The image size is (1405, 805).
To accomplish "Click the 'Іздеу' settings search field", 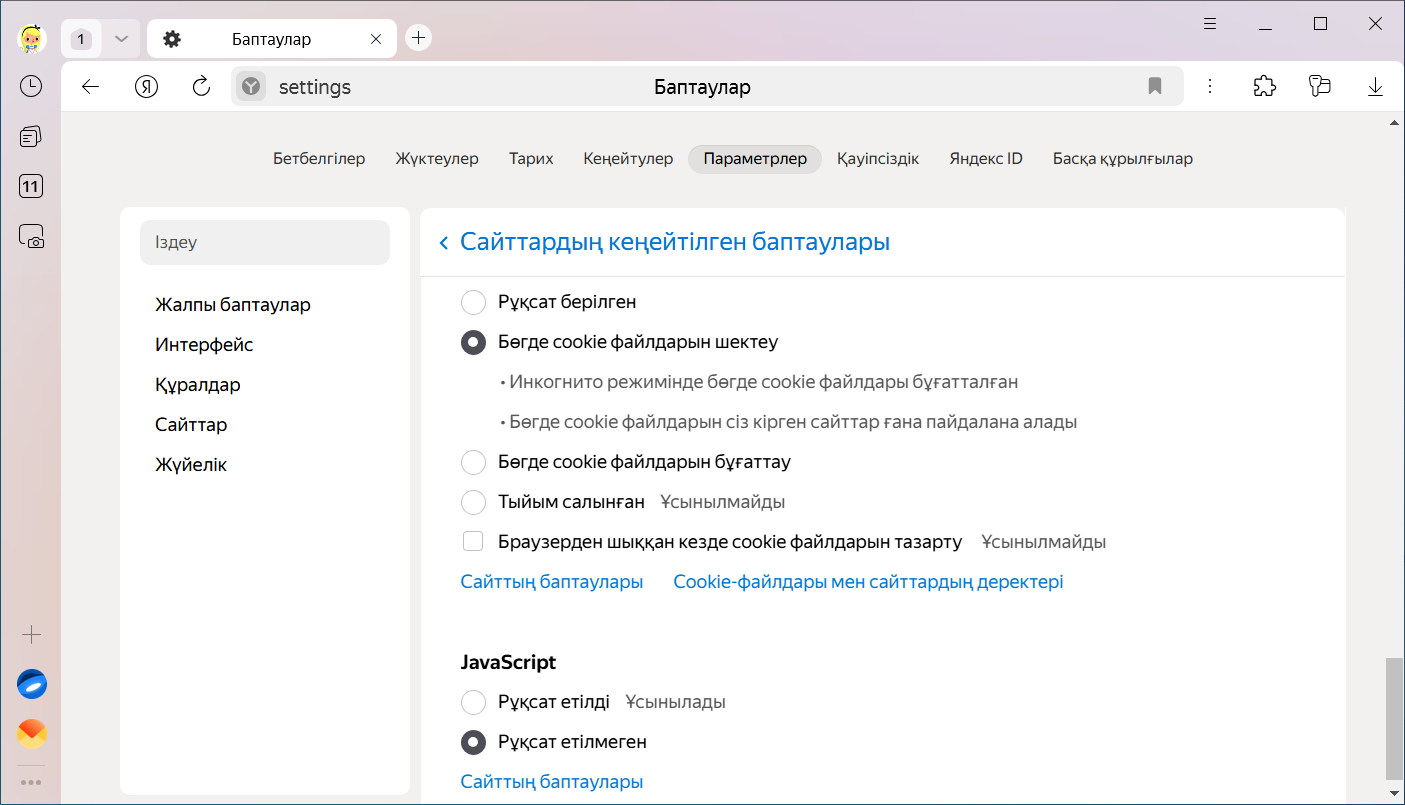I will pyautogui.click(x=265, y=243).
